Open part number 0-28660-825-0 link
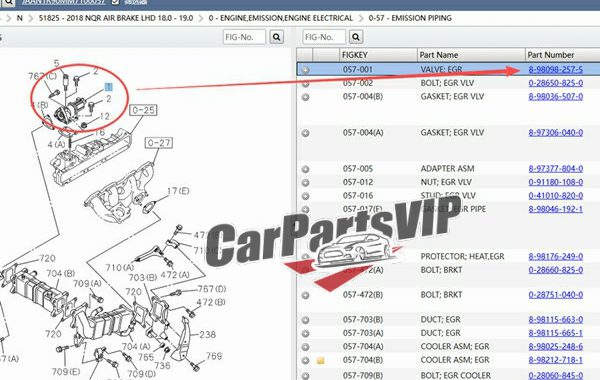 point(556,270)
